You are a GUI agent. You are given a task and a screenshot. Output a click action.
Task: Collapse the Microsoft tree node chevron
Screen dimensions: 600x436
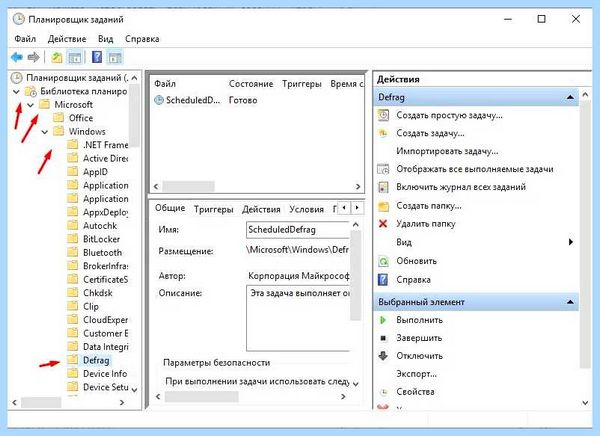(x=31, y=105)
